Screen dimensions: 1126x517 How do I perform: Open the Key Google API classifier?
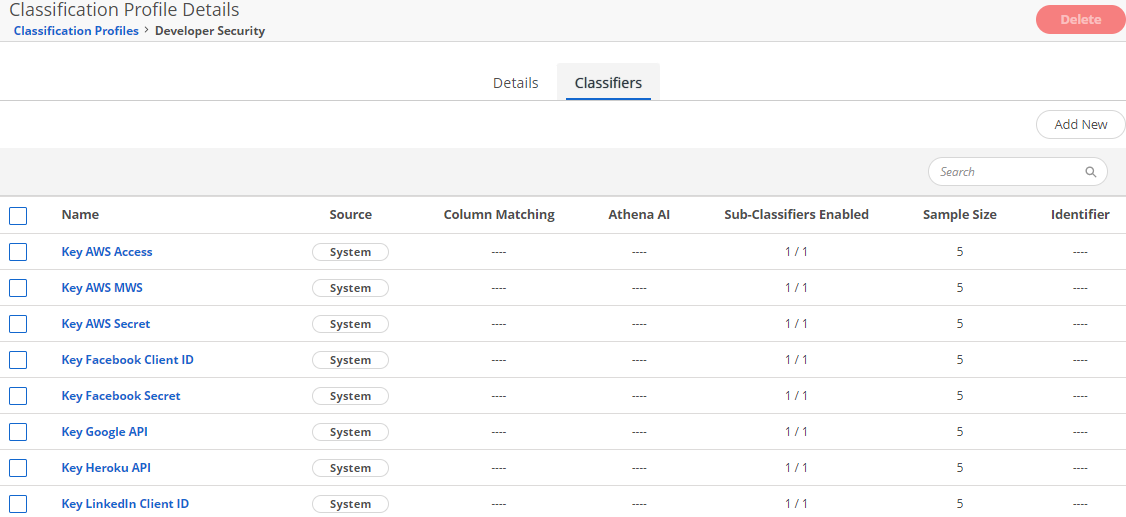click(105, 432)
